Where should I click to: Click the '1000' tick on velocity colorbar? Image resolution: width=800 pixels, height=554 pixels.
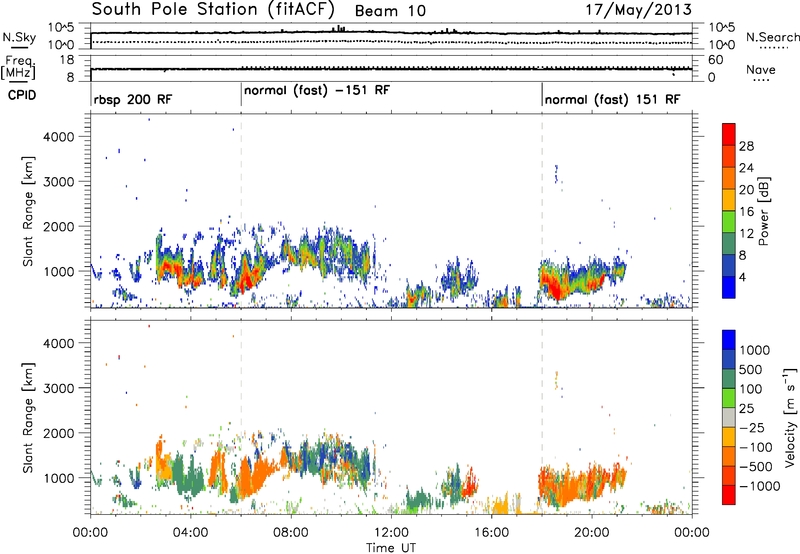pos(755,350)
